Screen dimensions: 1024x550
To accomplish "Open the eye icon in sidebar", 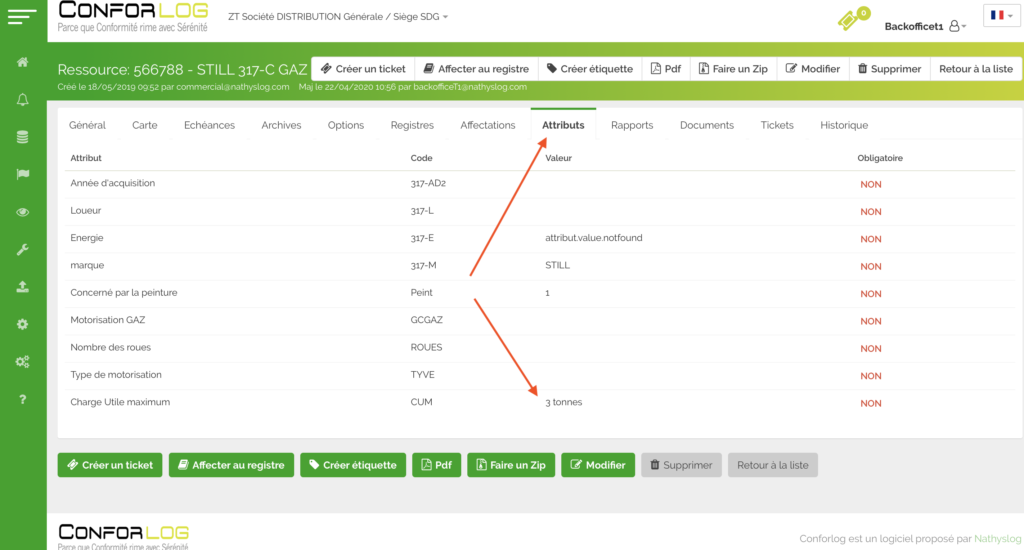I will click(22, 212).
